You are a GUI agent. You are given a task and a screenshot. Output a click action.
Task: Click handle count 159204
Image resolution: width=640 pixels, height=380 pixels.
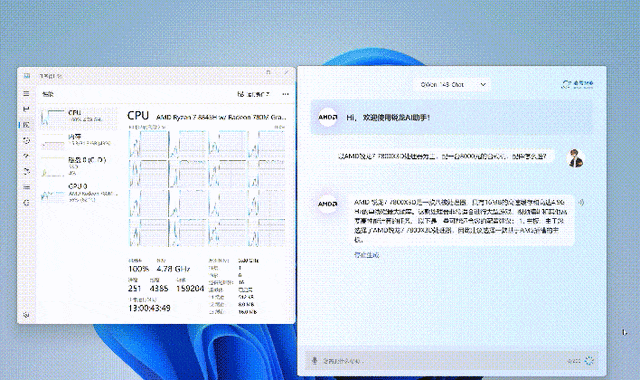190,288
